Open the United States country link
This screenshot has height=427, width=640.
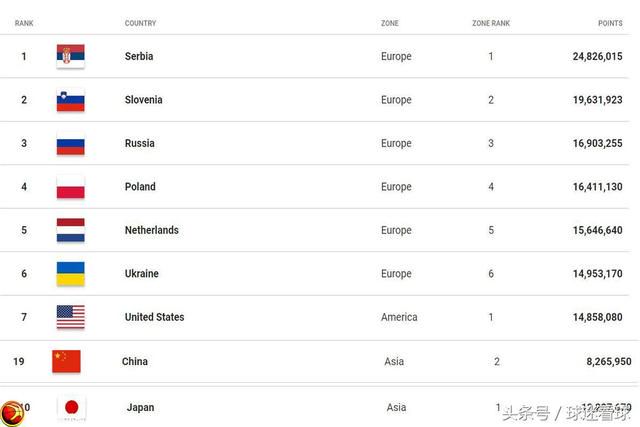tap(155, 317)
